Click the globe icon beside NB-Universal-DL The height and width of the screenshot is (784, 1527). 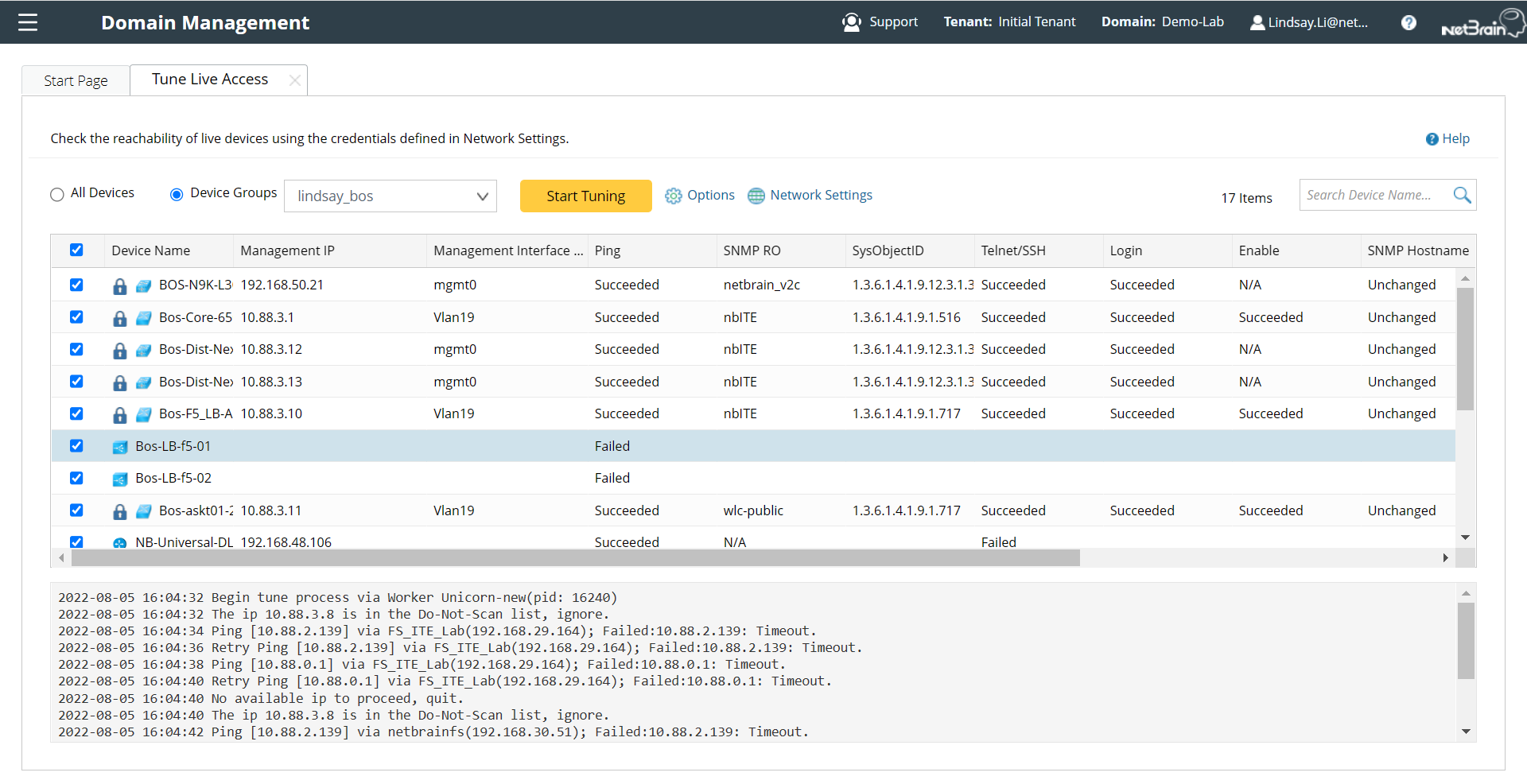pos(119,541)
